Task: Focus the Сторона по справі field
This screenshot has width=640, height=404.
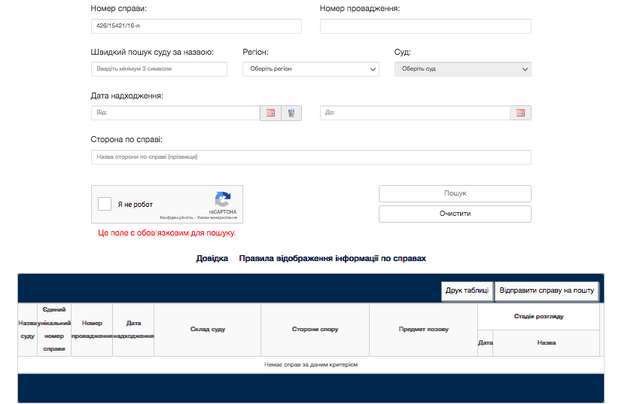Action: coord(310,157)
